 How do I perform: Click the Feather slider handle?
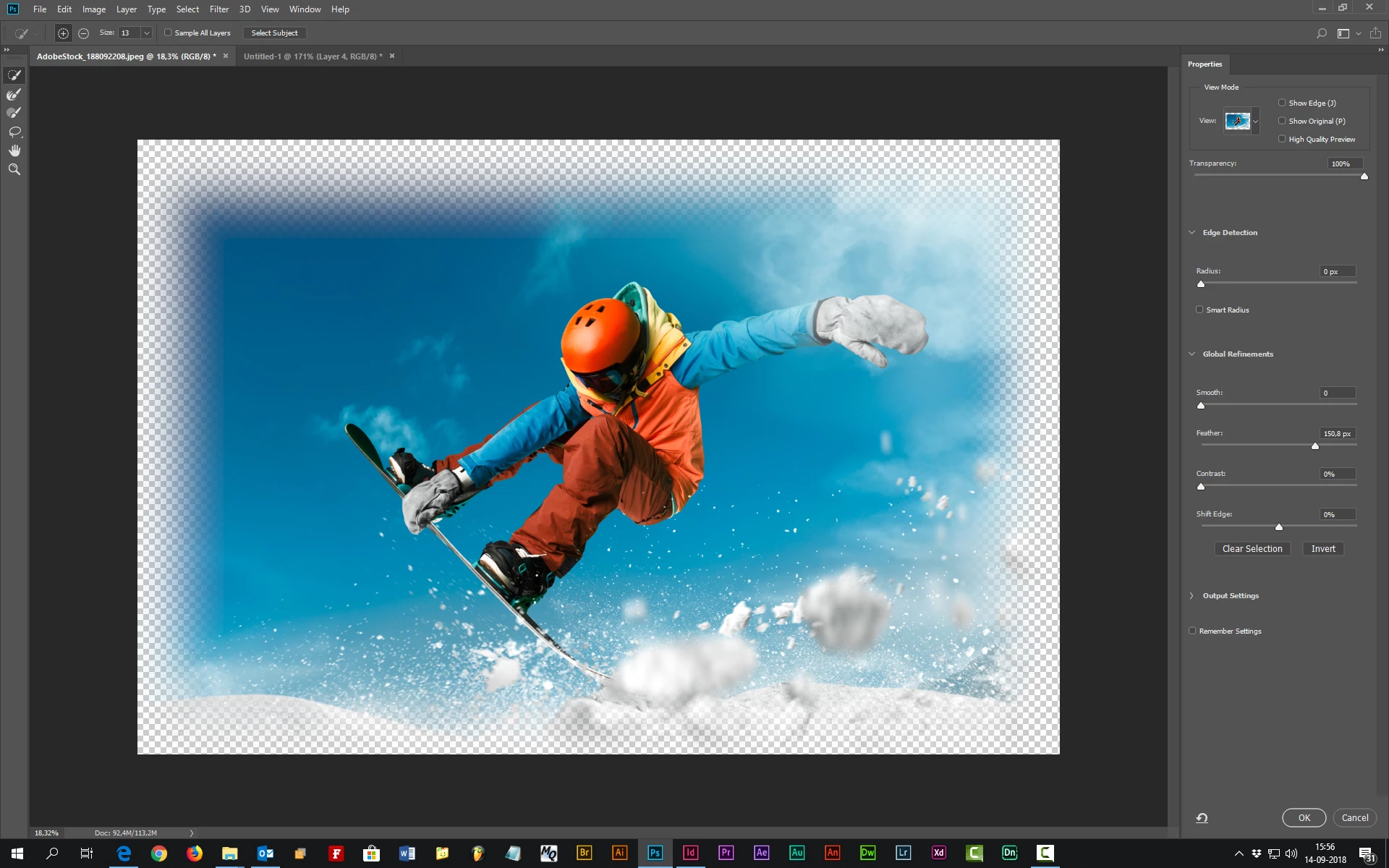click(1315, 446)
